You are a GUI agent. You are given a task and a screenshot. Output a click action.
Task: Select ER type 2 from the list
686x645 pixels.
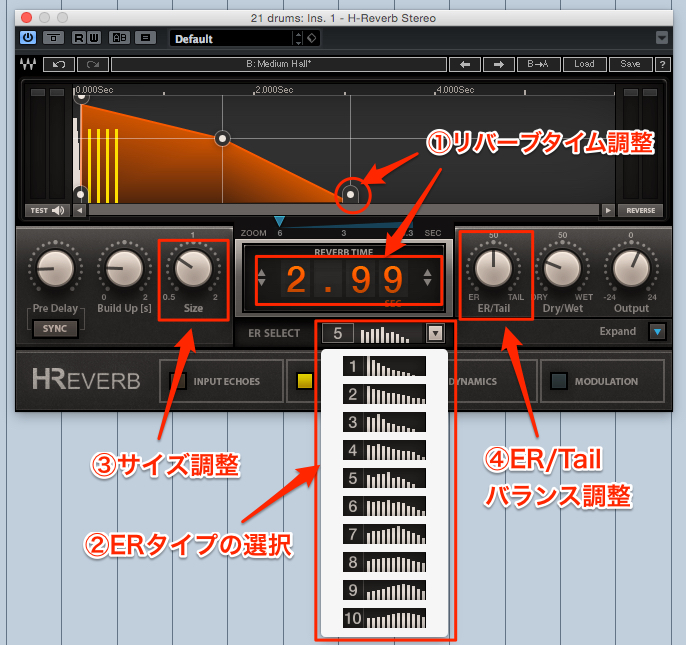click(x=384, y=394)
